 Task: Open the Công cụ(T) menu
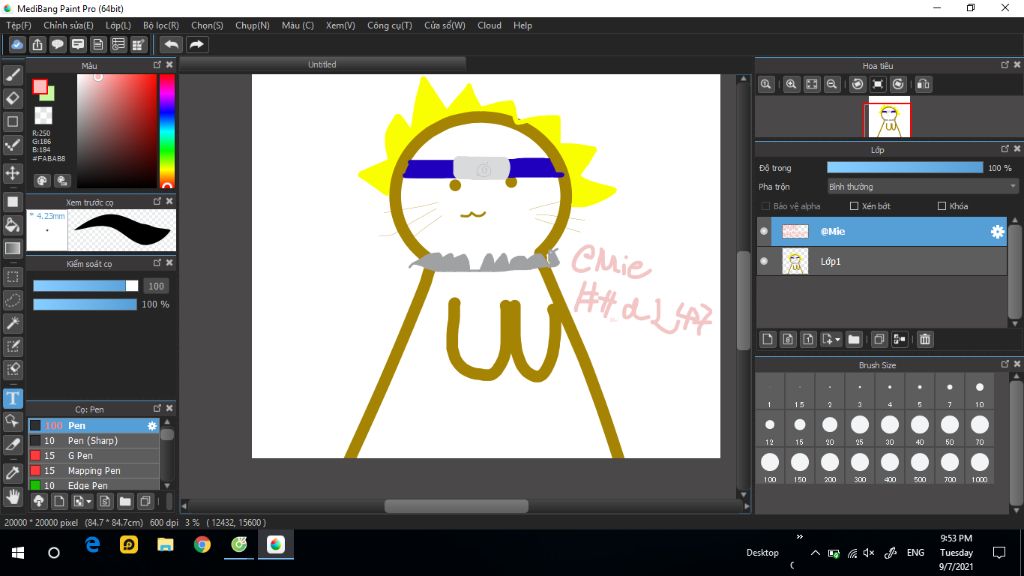tap(390, 25)
